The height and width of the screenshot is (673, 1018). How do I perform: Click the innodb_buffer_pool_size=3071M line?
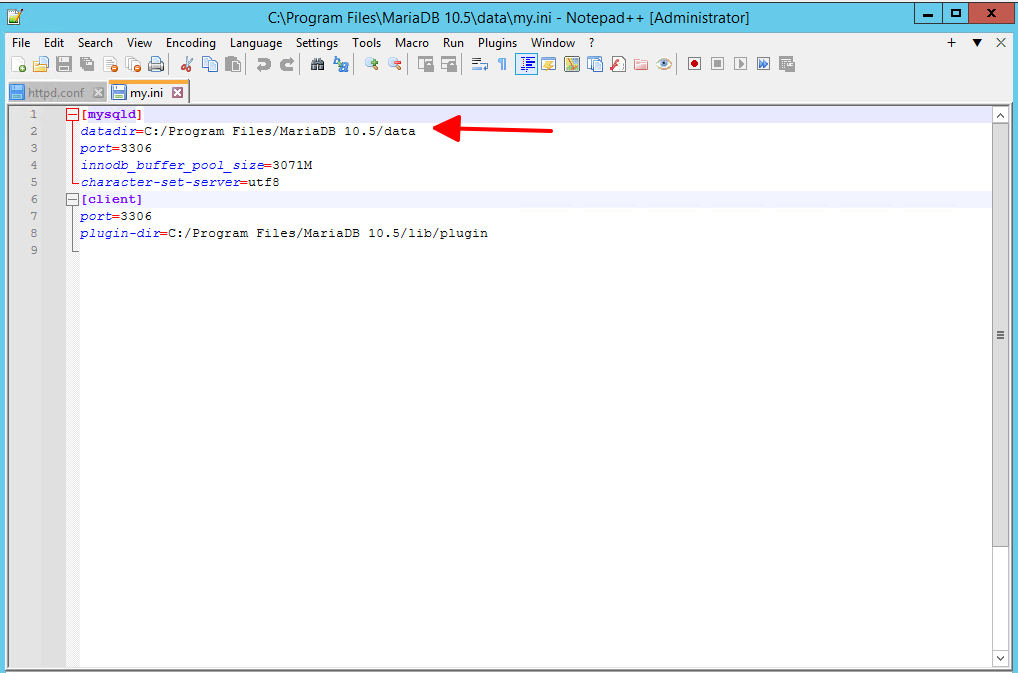196,165
